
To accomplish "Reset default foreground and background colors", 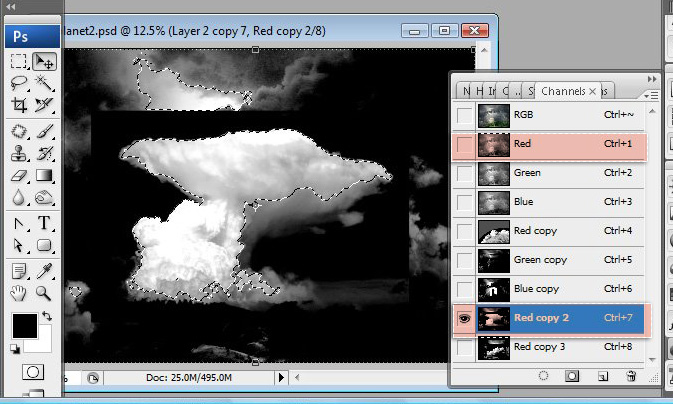I will 15,349.
